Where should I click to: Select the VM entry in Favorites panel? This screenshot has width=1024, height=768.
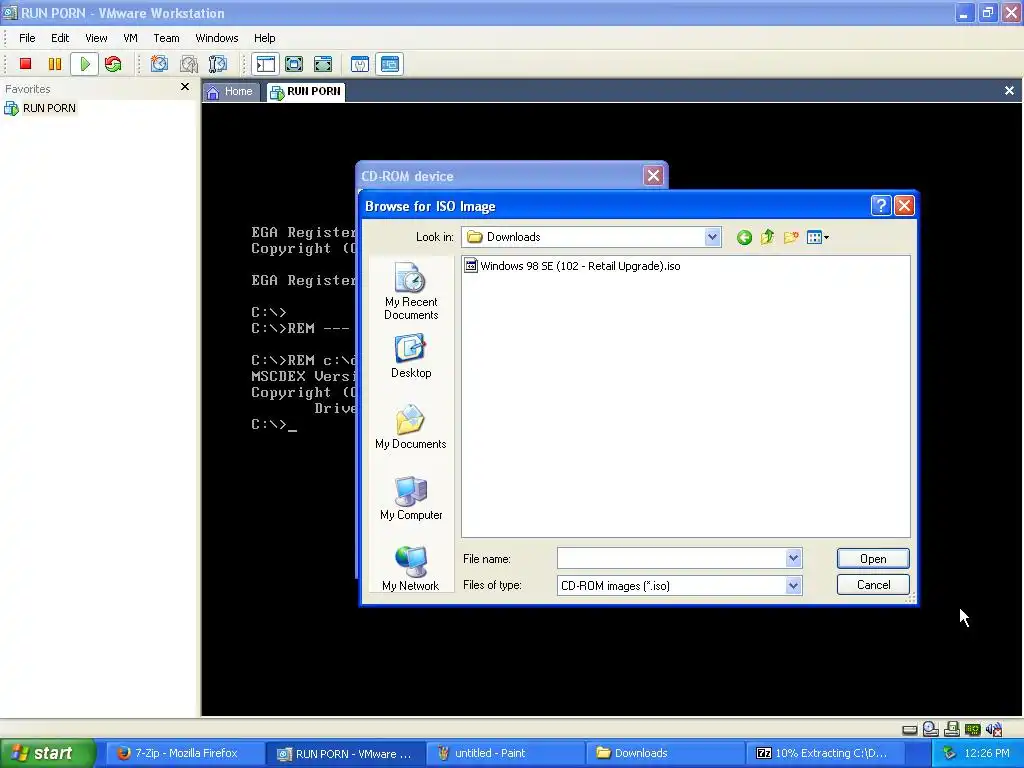(40, 108)
